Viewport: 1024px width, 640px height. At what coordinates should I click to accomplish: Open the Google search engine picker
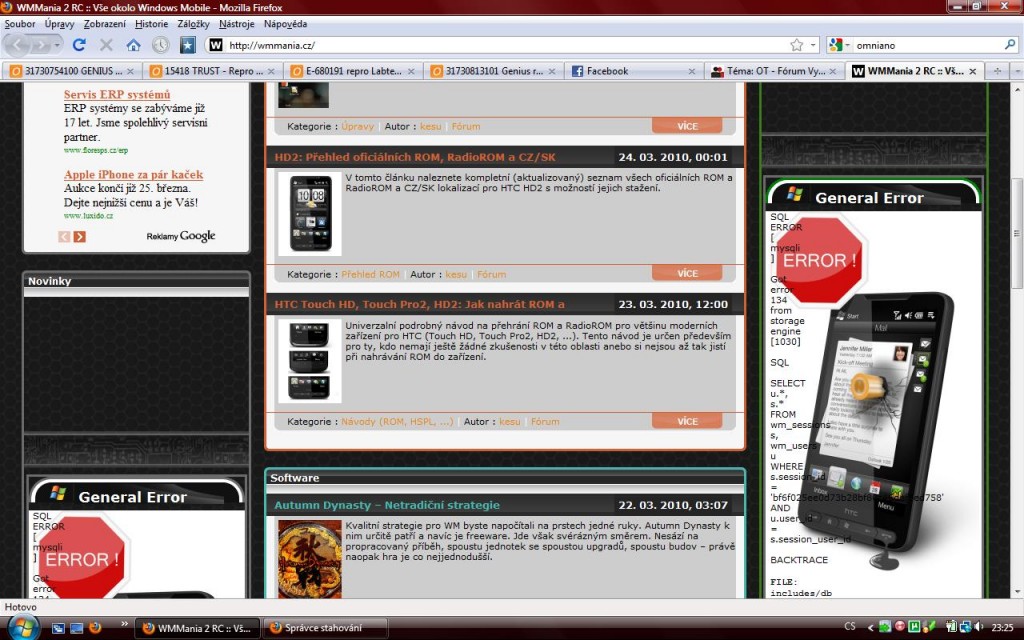[839, 45]
